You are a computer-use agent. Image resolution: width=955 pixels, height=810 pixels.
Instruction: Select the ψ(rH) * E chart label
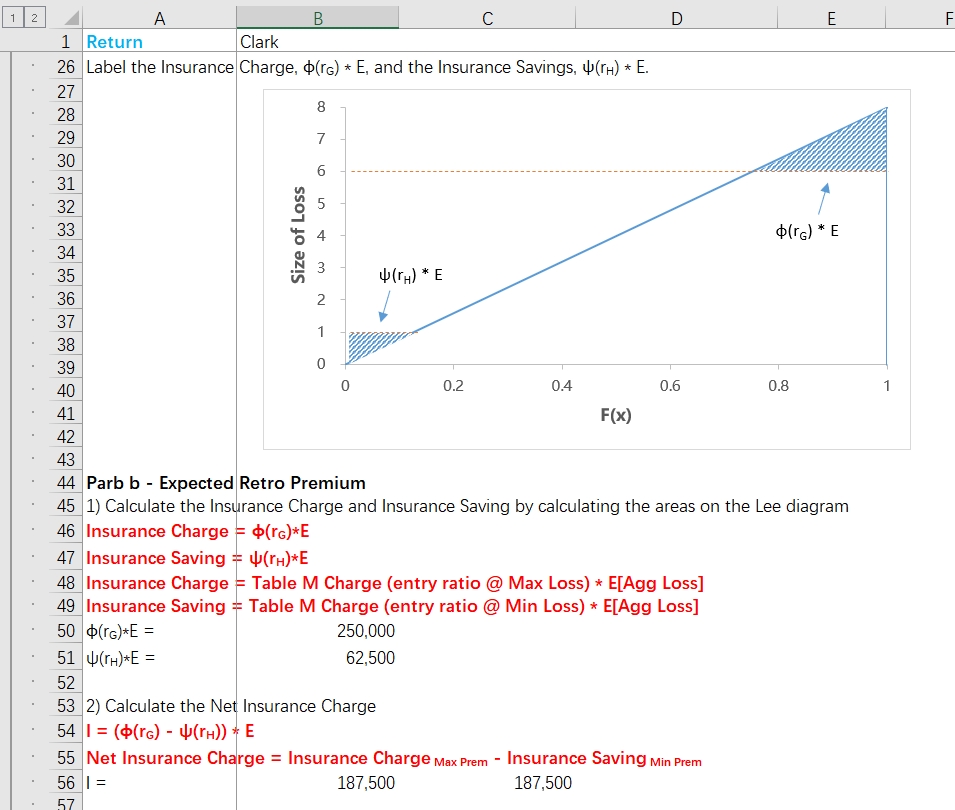click(x=411, y=275)
